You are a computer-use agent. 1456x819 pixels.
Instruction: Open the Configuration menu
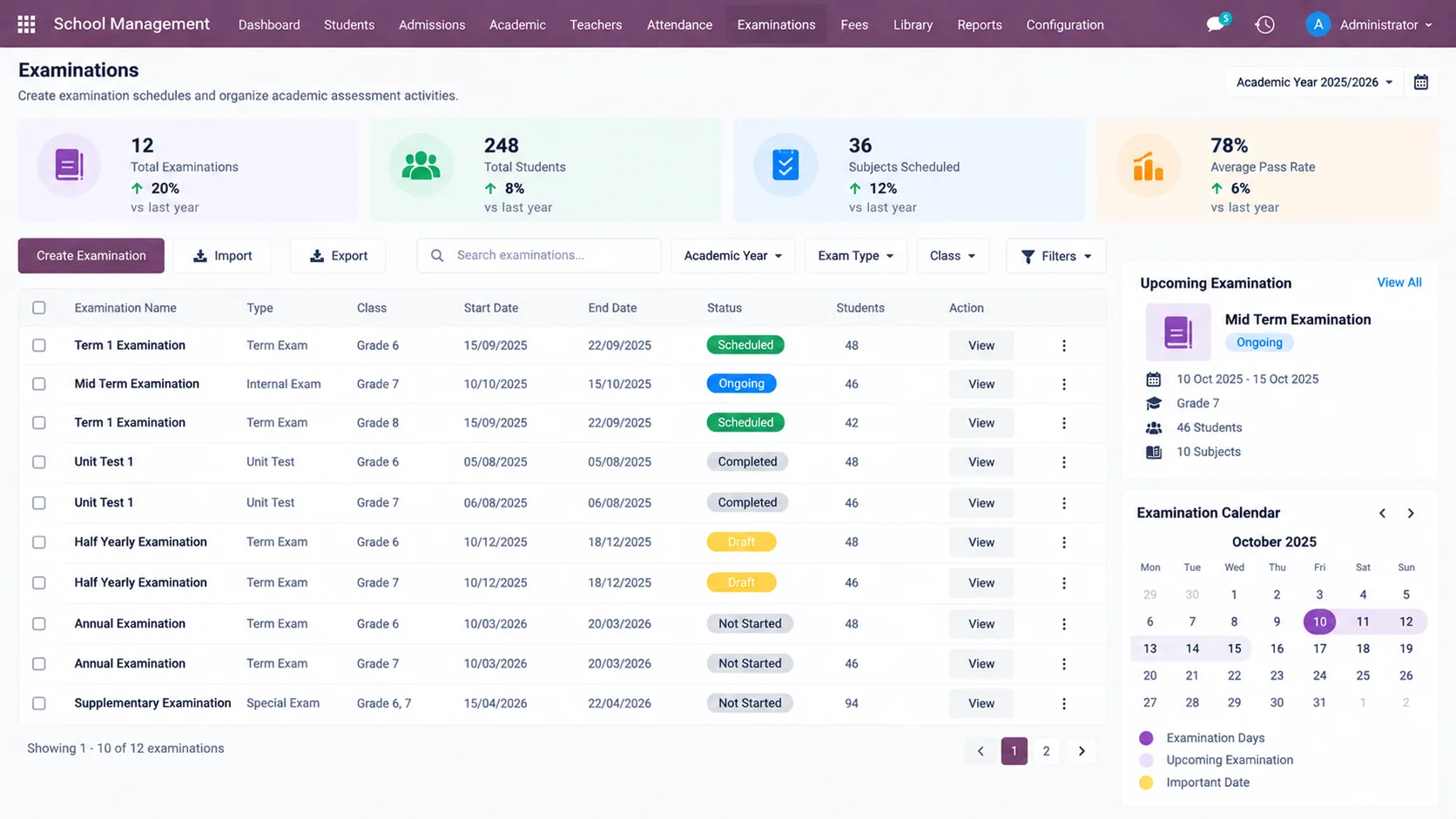click(1065, 24)
